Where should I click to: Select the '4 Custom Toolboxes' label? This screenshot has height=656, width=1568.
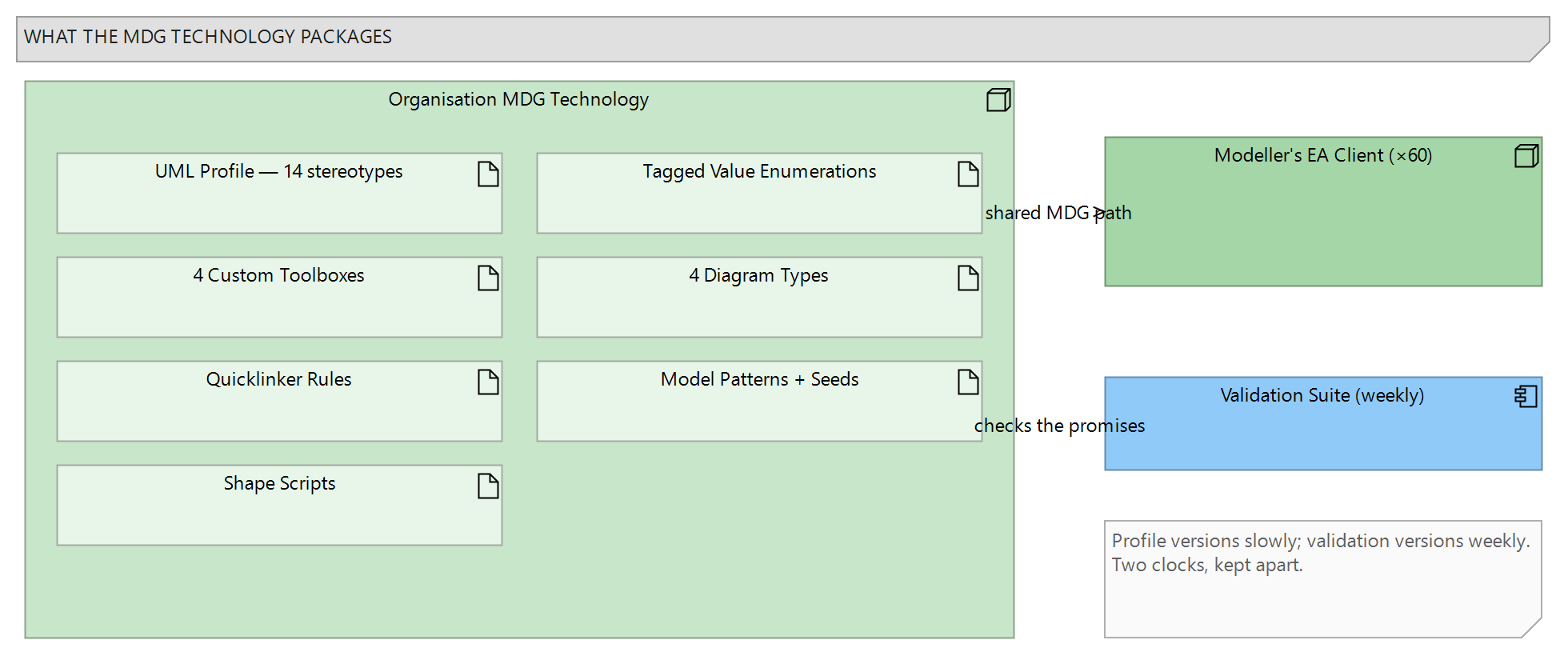278,275
